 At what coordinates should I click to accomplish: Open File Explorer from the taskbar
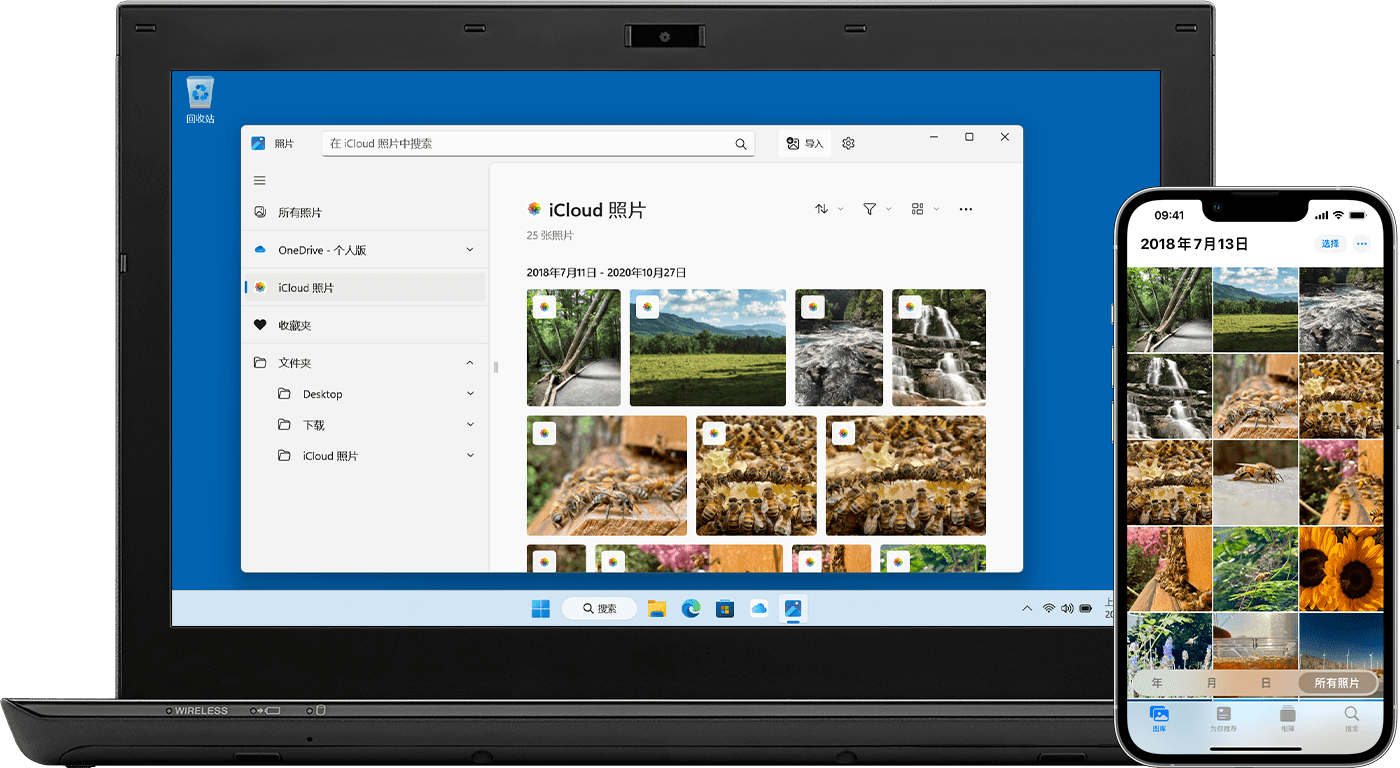657,607
